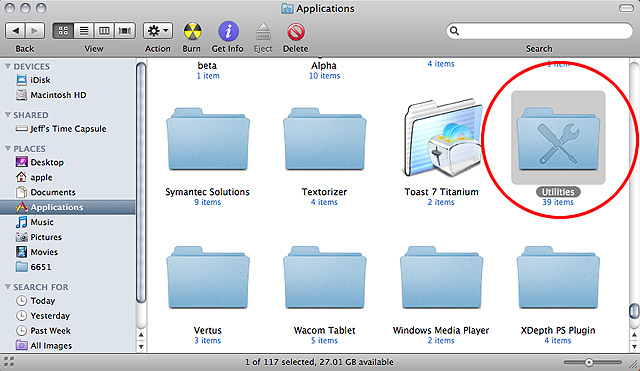Select Music in the sidebar
Screen dimensions: 640x371
(x=35, y=222)
